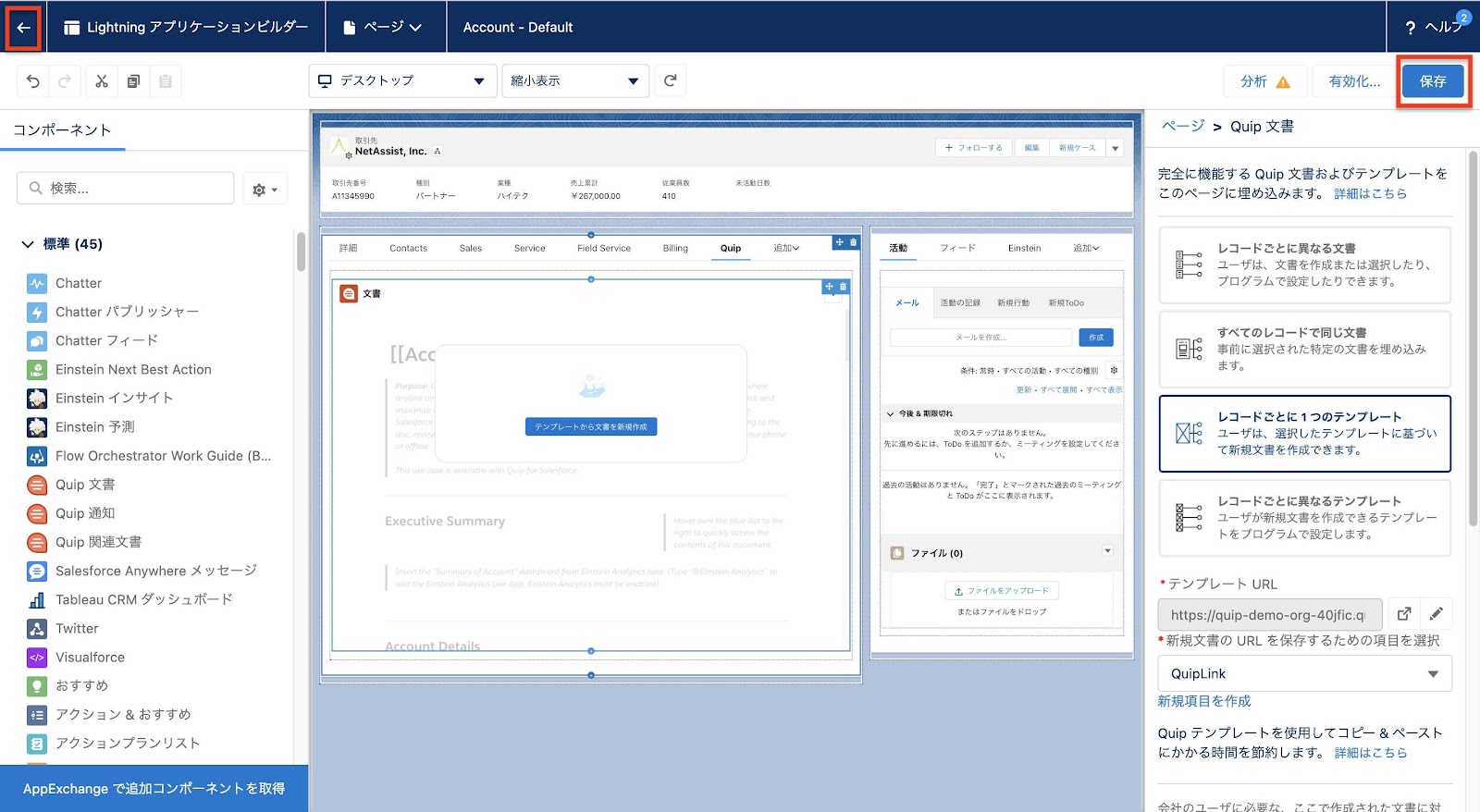Select Chatter パブリッシャー component

tap(127, 312)
